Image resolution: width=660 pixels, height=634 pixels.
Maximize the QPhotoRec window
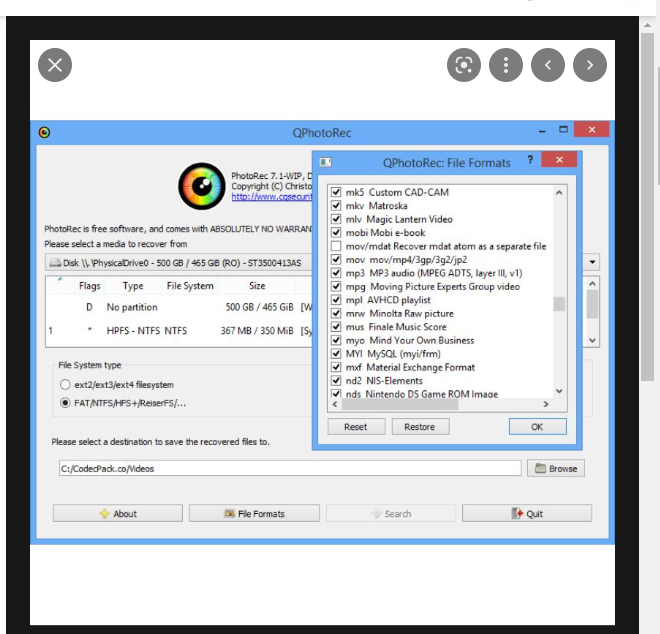(x=563, y=130)
